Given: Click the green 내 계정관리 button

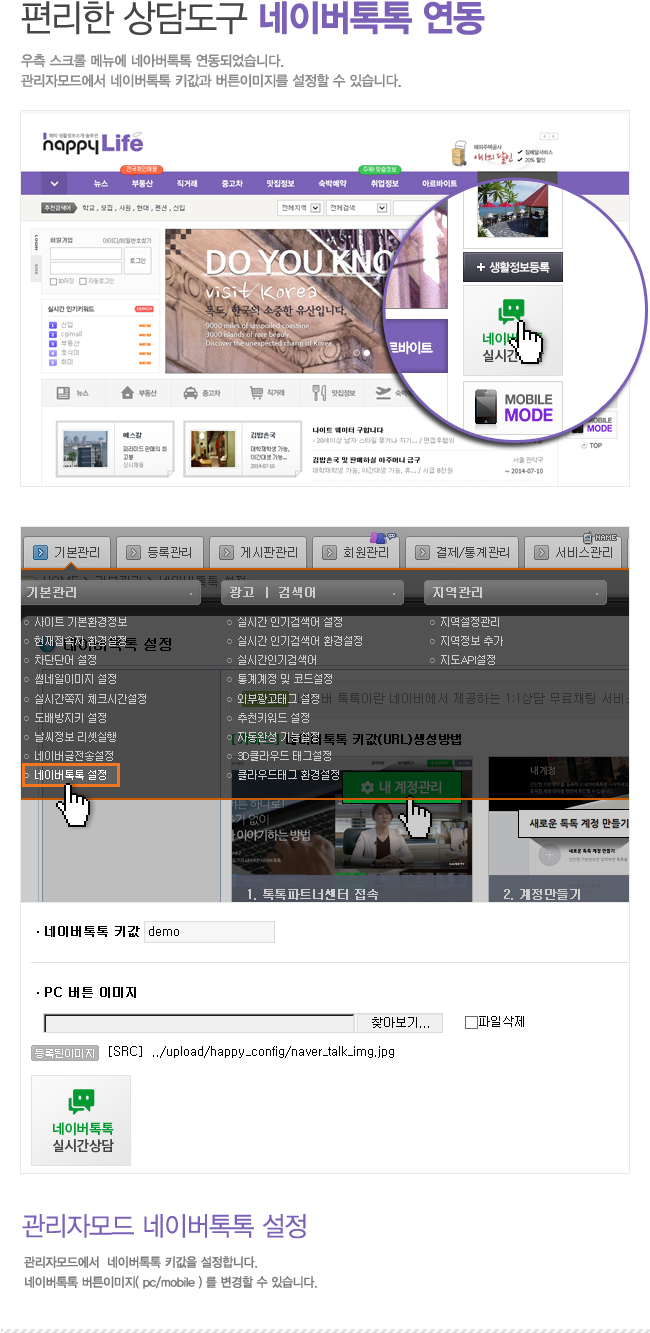Looking at the screenshot, I should pyautogui.click(x=402, y=788).
